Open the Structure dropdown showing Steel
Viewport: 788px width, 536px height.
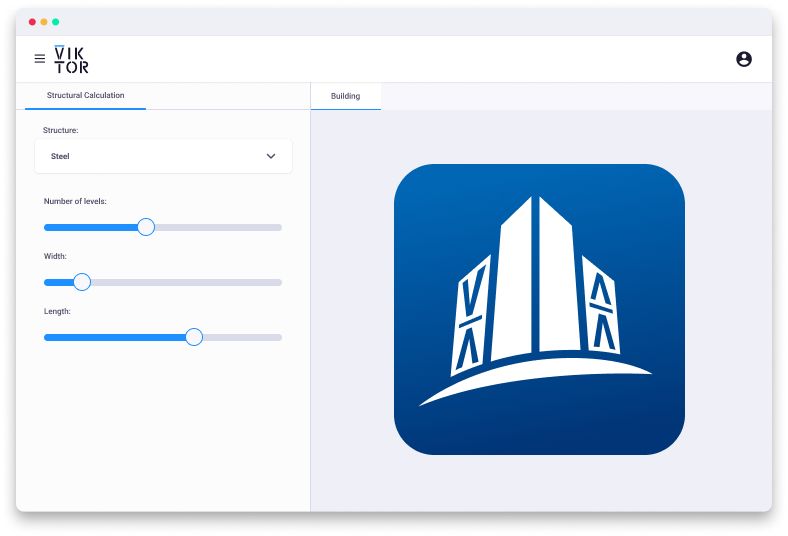[x=163, y=156]
